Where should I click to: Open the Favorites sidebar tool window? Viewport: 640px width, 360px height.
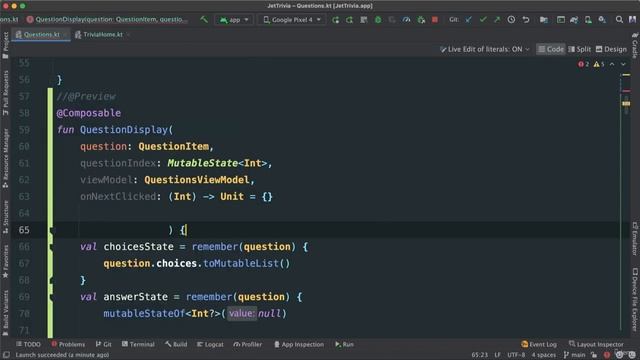pos(5,261)
